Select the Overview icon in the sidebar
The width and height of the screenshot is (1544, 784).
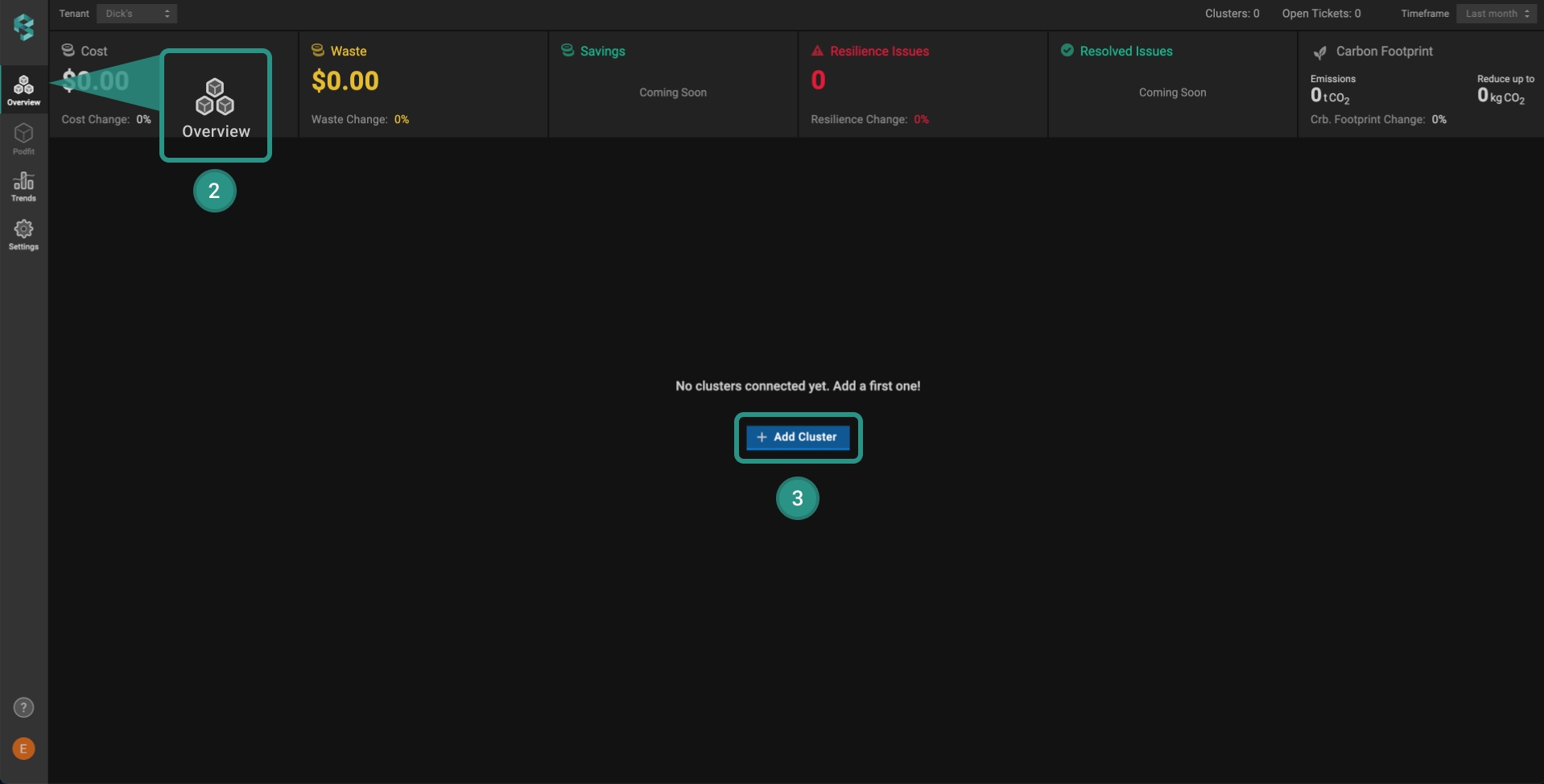(x=23, y=89)
